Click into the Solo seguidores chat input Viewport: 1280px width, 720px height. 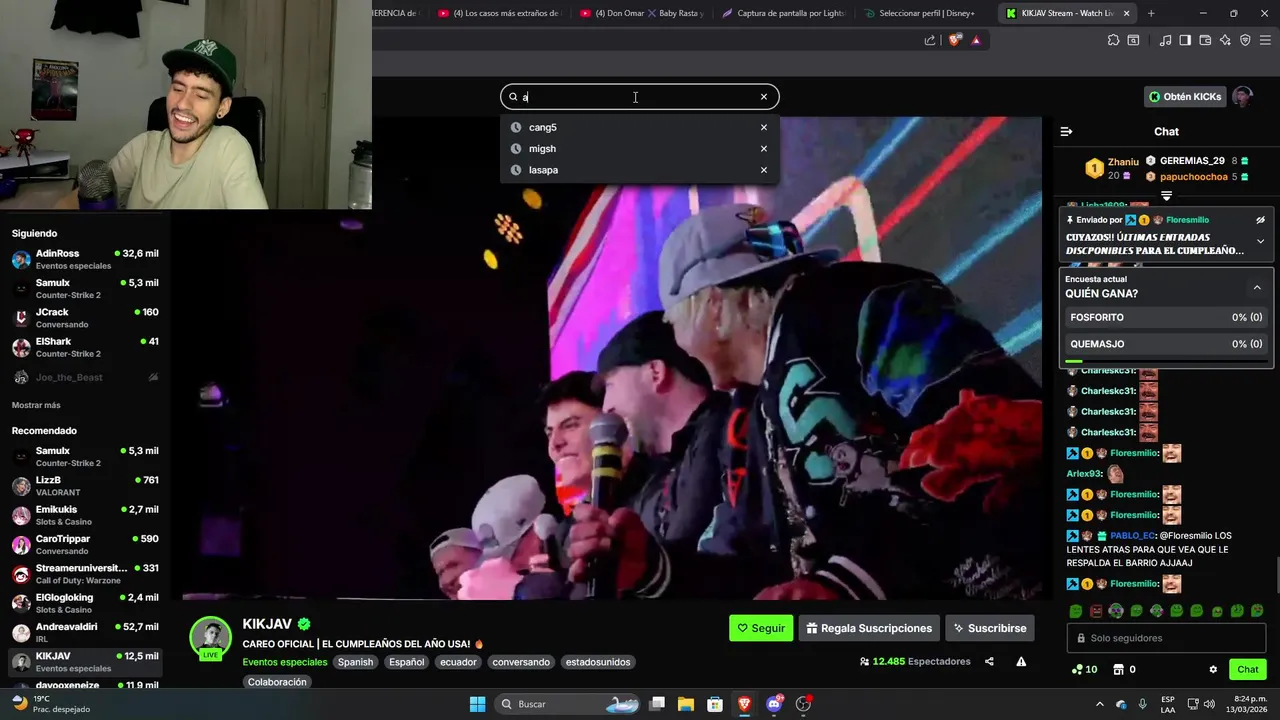tap(1166, 638)
